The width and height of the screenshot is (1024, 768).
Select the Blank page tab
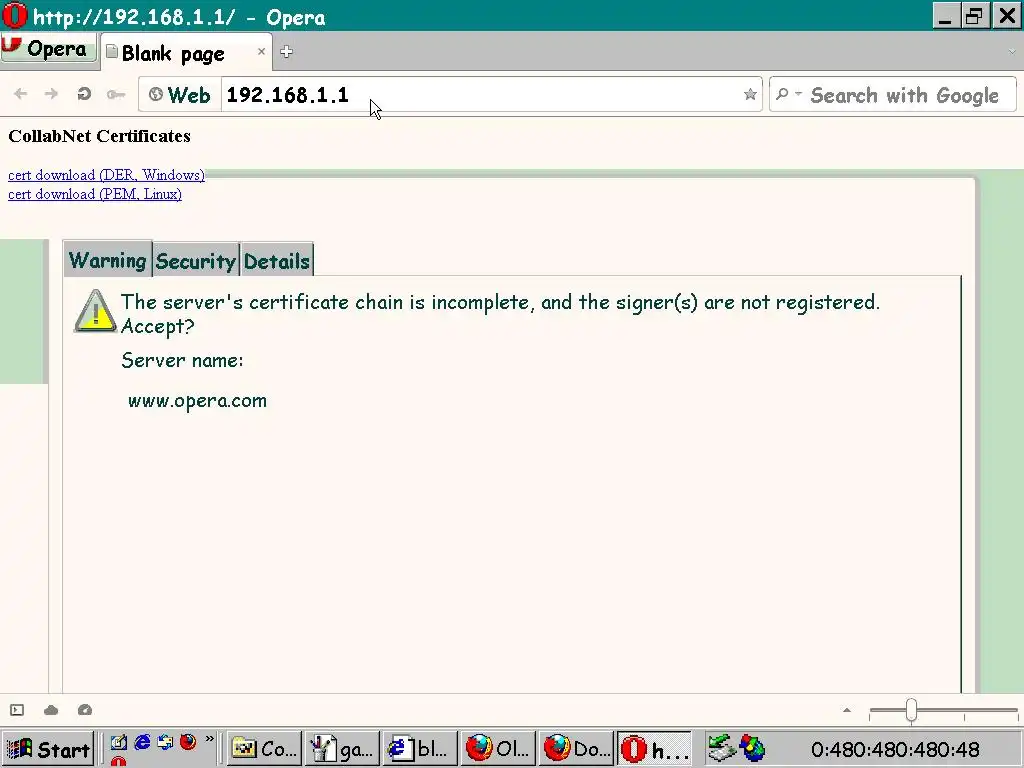[186, 53]
